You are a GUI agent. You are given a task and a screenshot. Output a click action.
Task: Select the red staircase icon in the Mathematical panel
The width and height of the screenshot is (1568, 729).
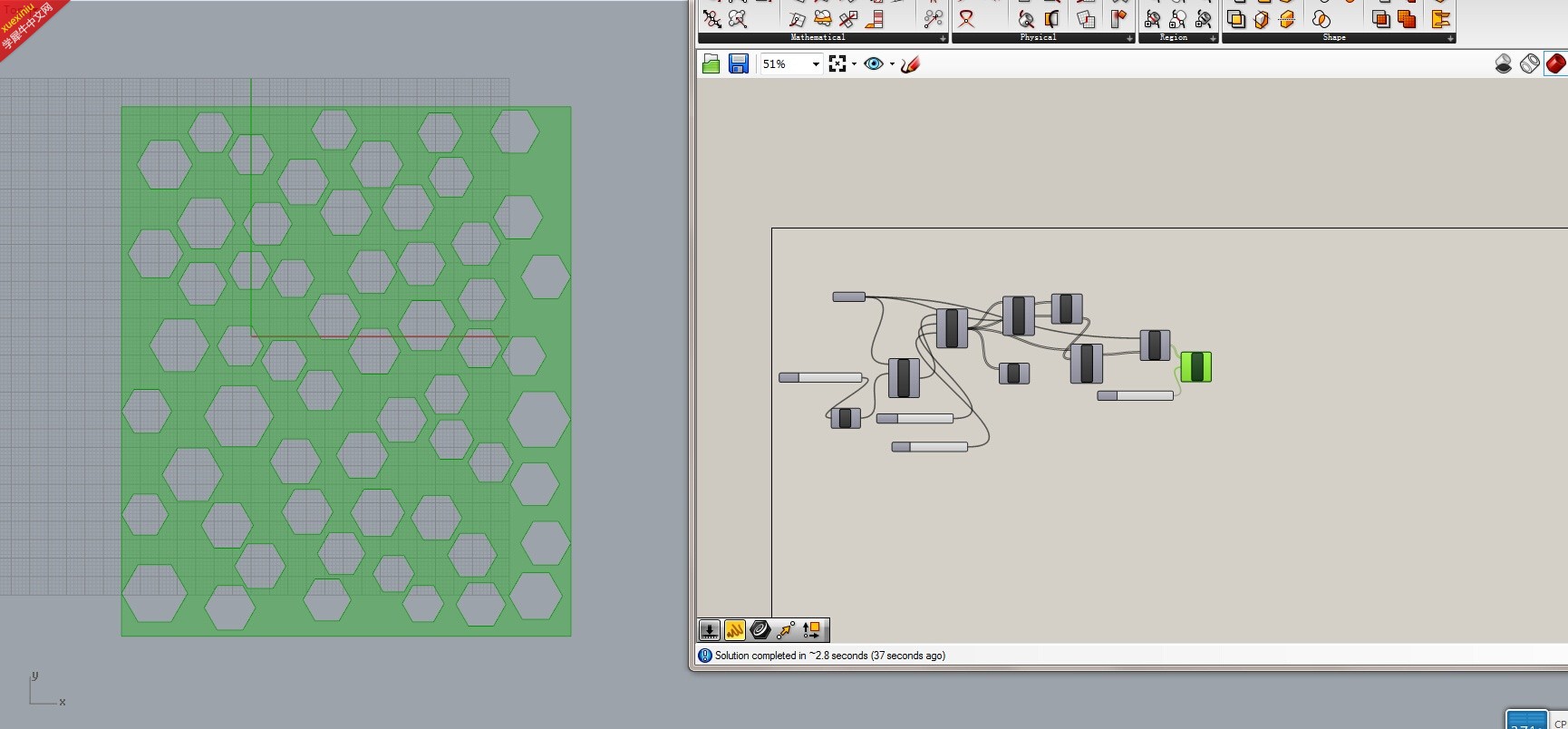[875, 19]
